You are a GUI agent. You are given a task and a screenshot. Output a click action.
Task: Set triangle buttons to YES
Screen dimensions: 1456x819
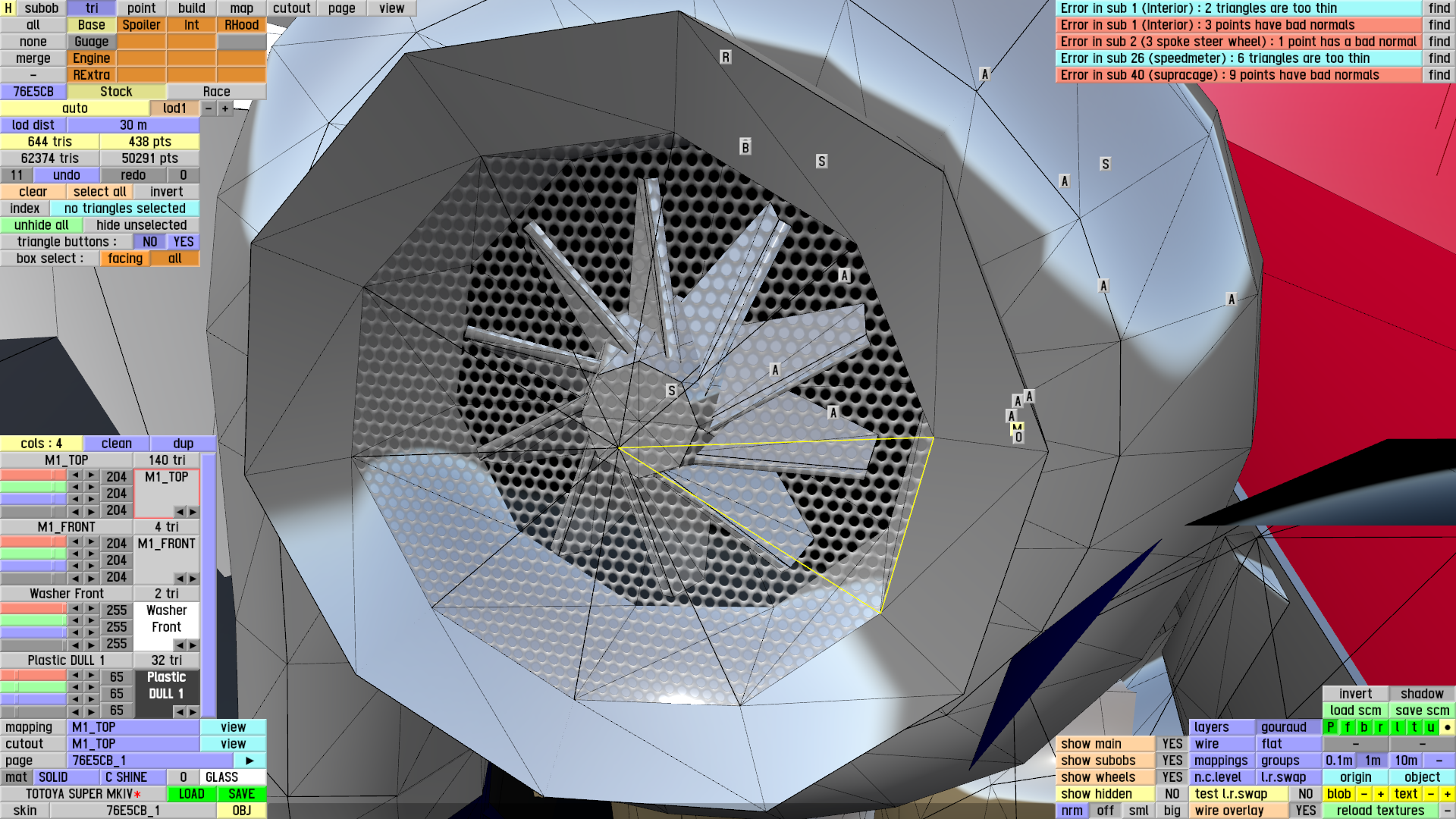[184, 242]
